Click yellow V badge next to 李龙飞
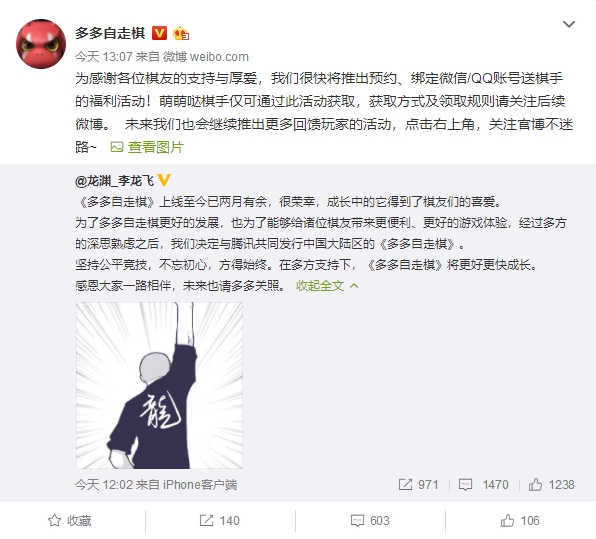 [164, 180]
